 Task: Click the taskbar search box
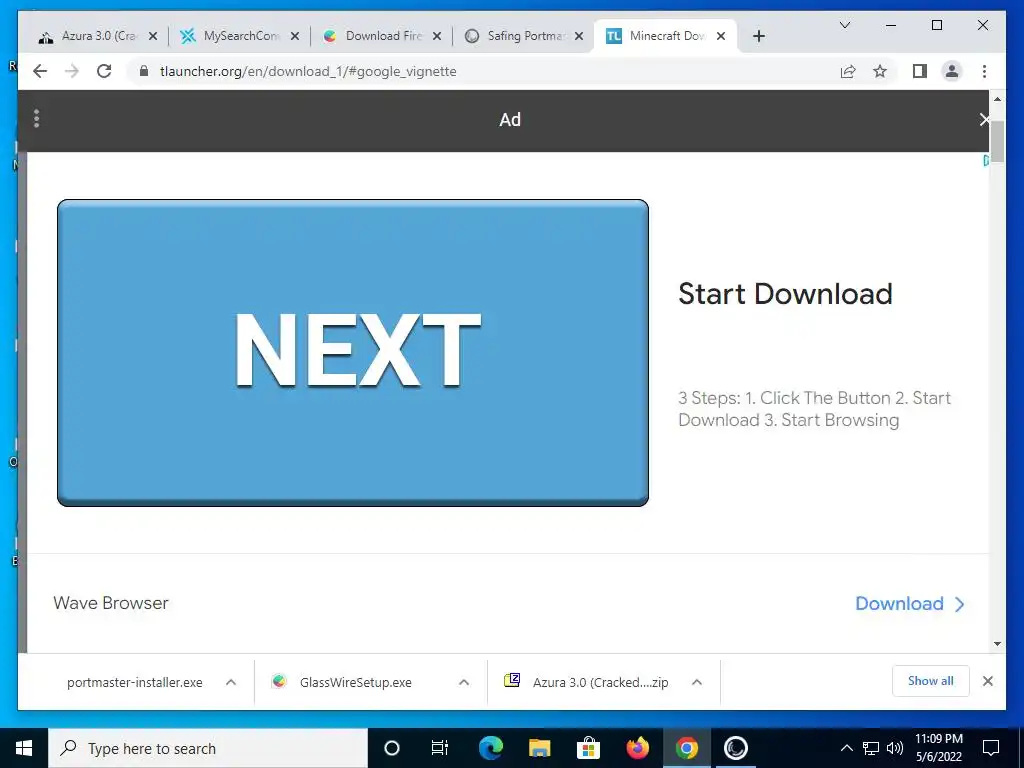[x=208, y=748]
